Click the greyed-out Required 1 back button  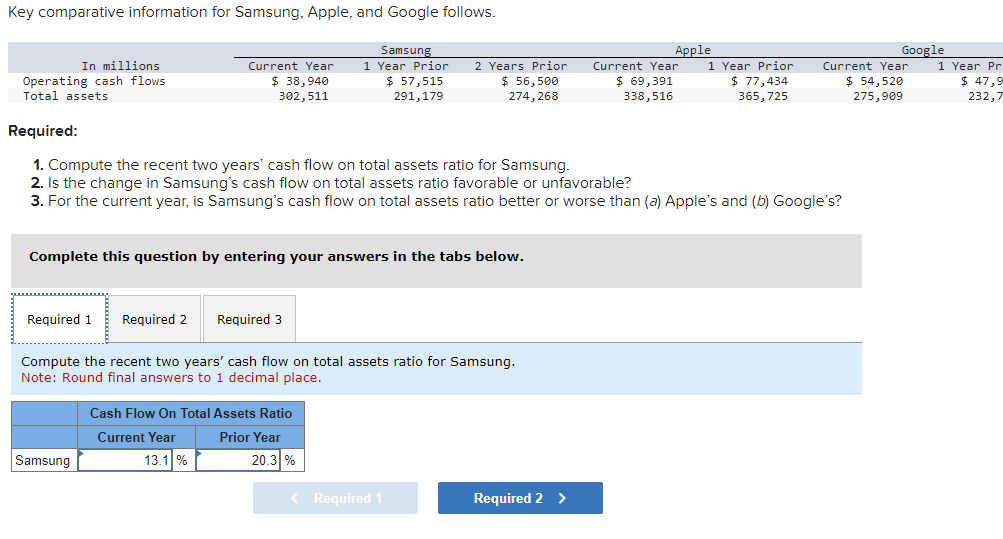tap(335, 498)
